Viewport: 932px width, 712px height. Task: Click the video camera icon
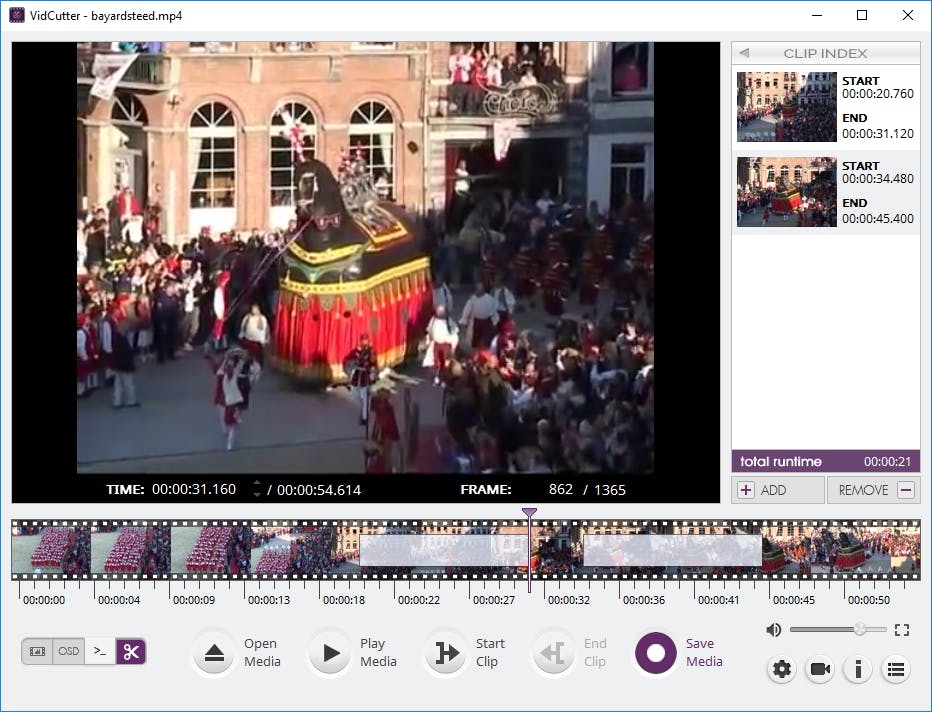click(x=820, y=669)
